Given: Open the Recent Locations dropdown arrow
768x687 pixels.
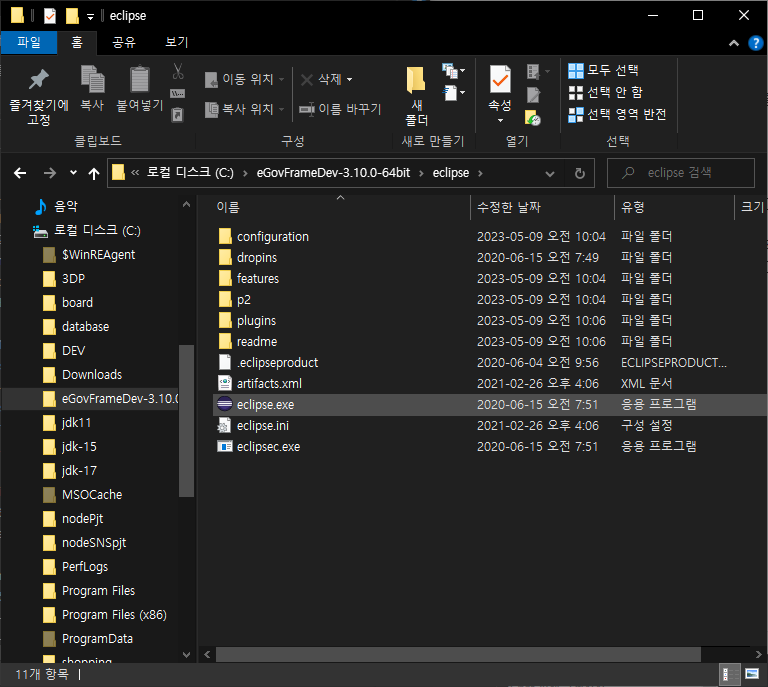Looking at the screenshot, I should [73, 172].
